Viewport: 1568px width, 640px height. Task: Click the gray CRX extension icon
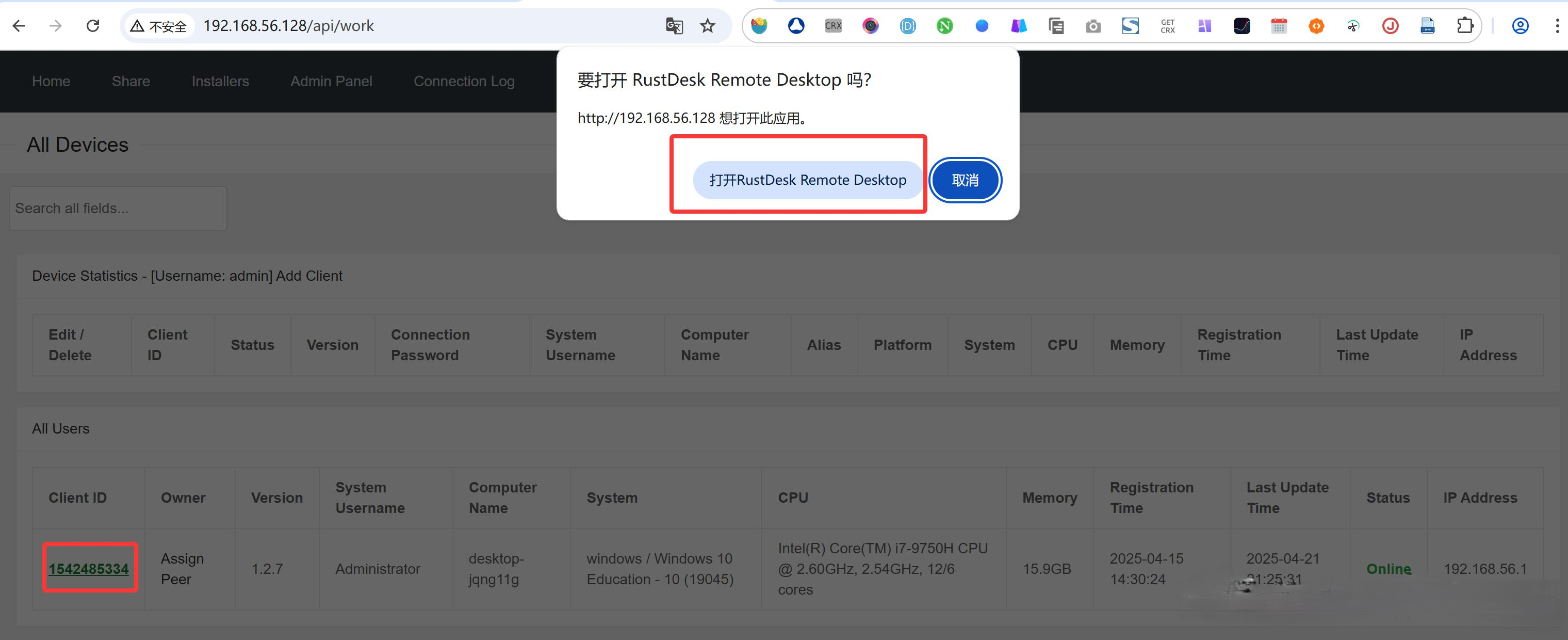pos(832,26)
